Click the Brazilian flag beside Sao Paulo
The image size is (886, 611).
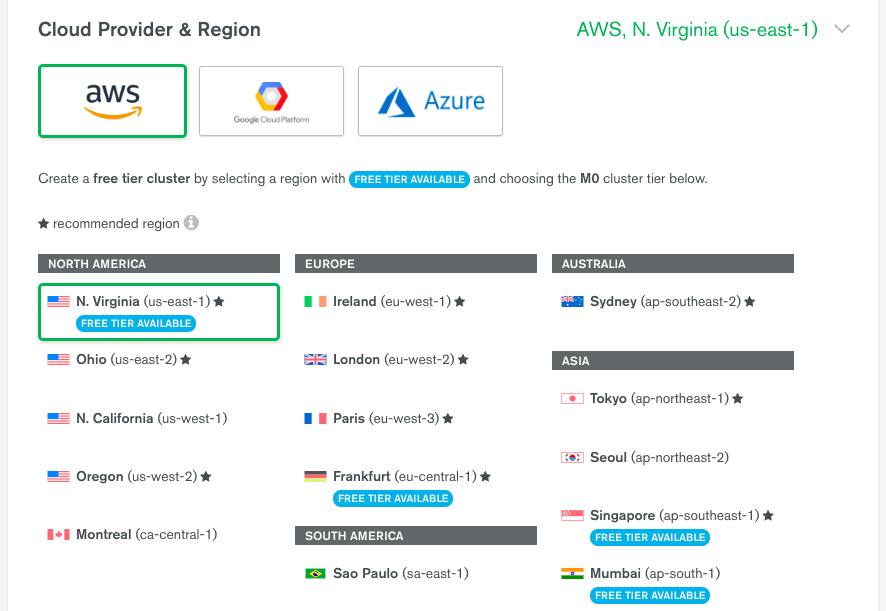point(315,573)
